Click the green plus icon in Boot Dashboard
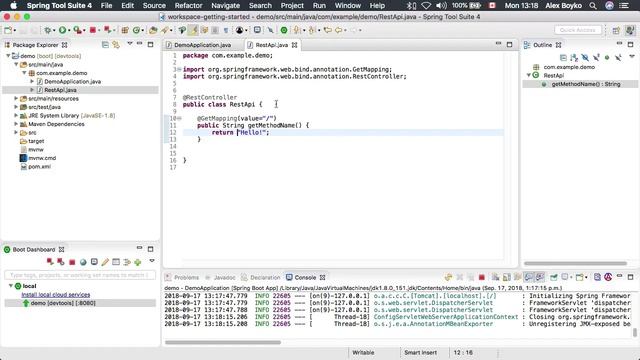Viewport: 640px width, 360px height. (x=138, y=262)
